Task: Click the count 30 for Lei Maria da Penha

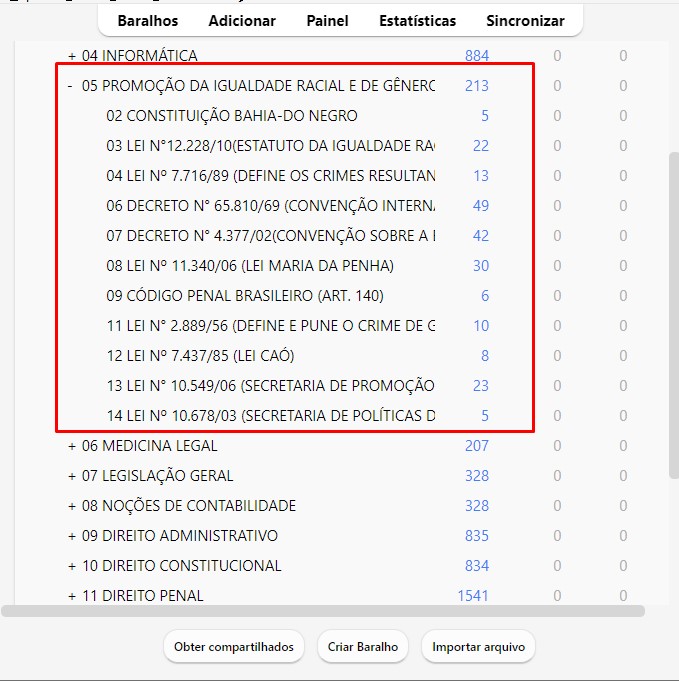Action: coord(480,266)
